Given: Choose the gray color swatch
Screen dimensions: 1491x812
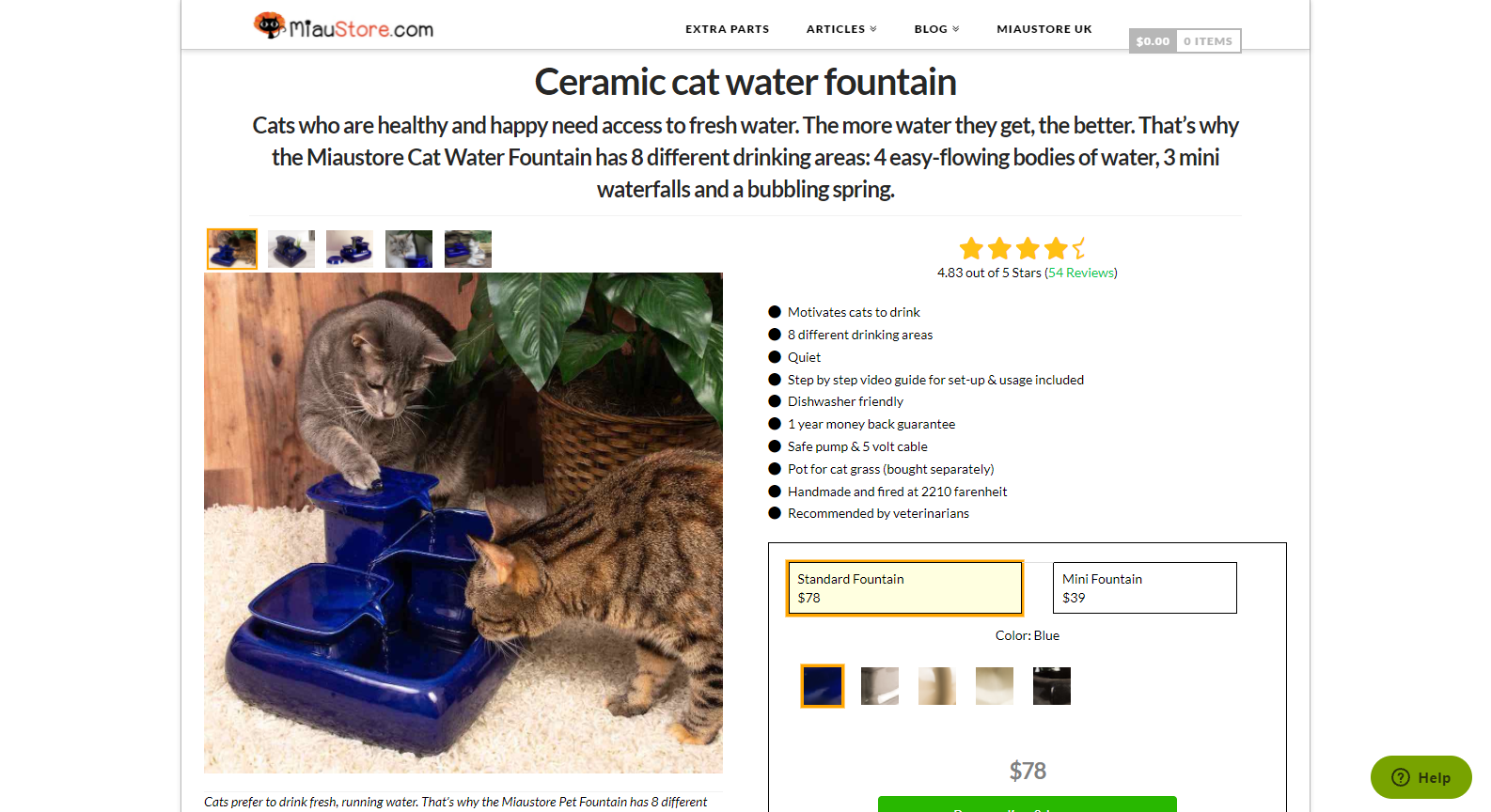Looking at the screenshot, I should pyautogui.click(x=880, y=686).
